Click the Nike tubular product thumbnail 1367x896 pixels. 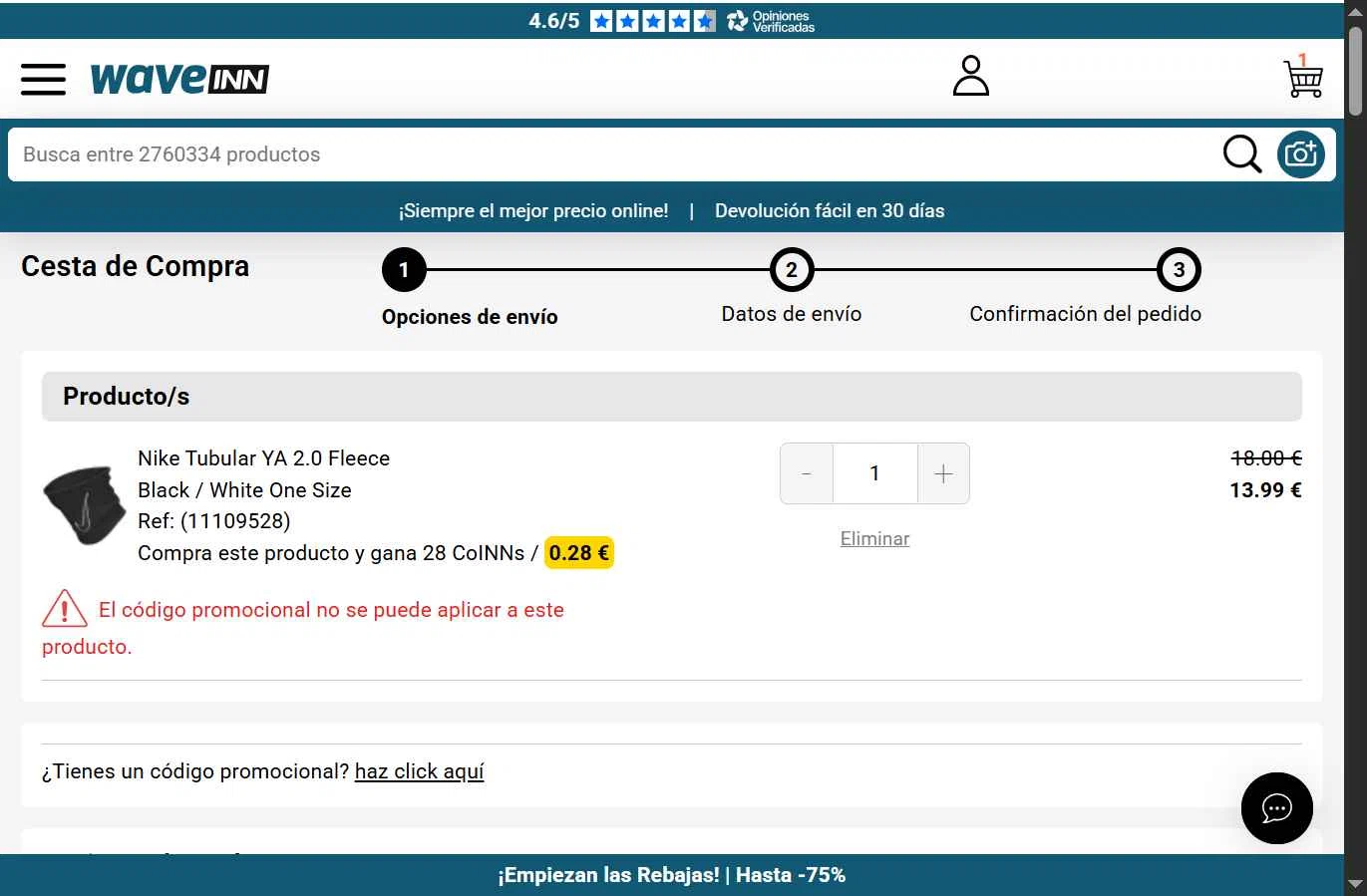(x=84, y=504)
